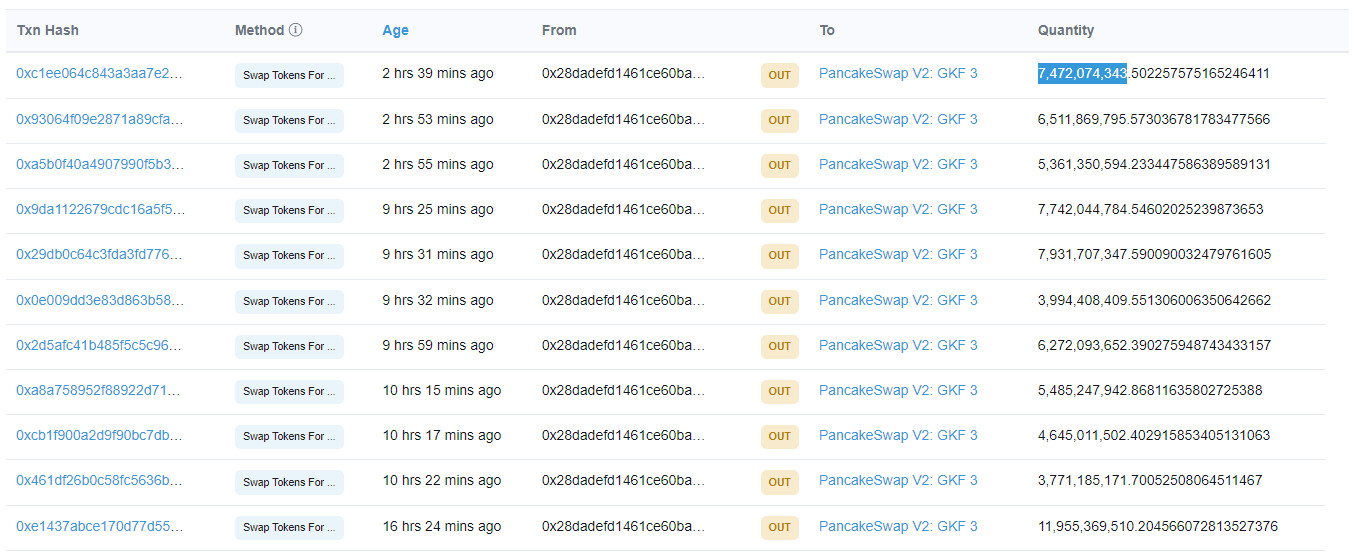
Task: Click the Method info icon
Action: 296,30
